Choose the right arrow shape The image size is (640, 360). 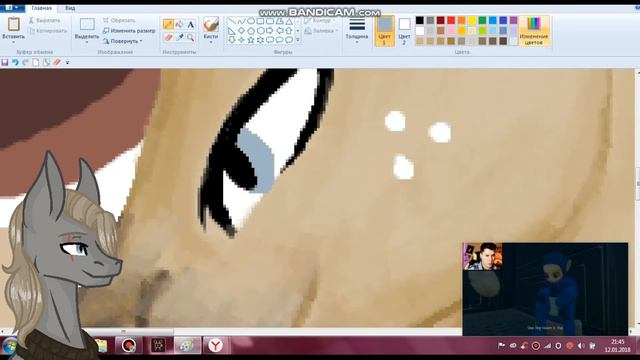270,31
